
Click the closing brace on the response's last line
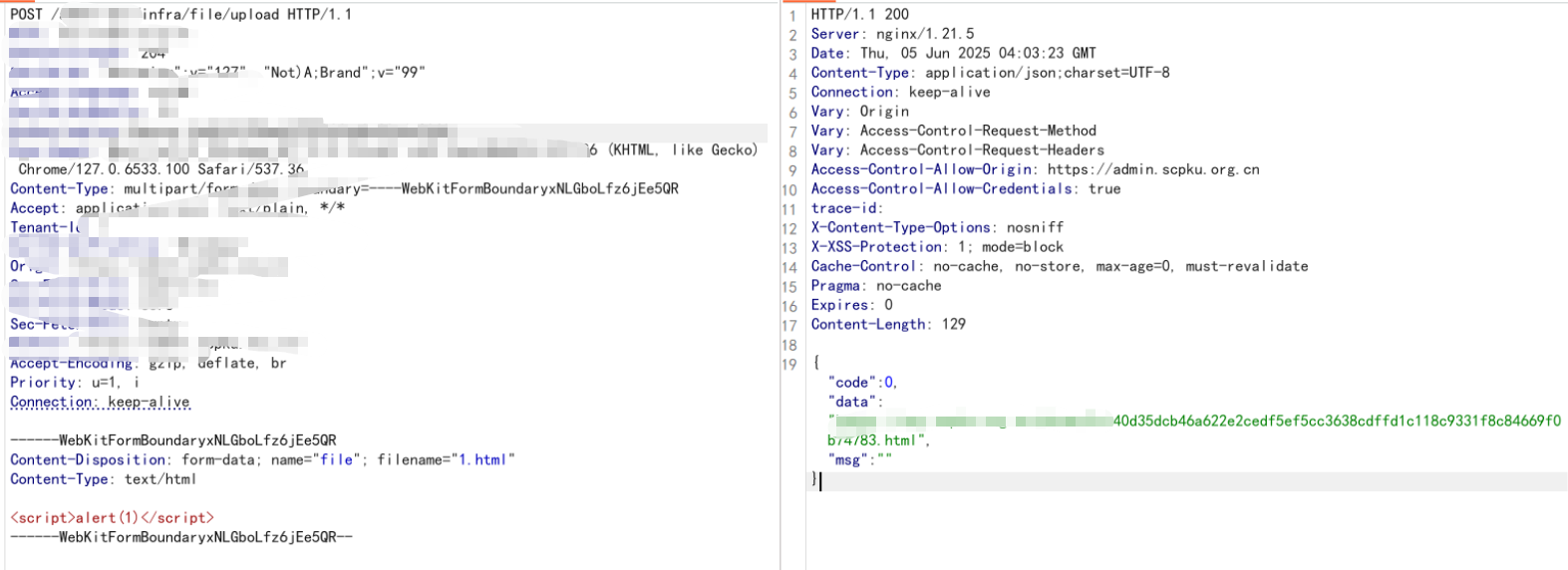click(814, 479)
